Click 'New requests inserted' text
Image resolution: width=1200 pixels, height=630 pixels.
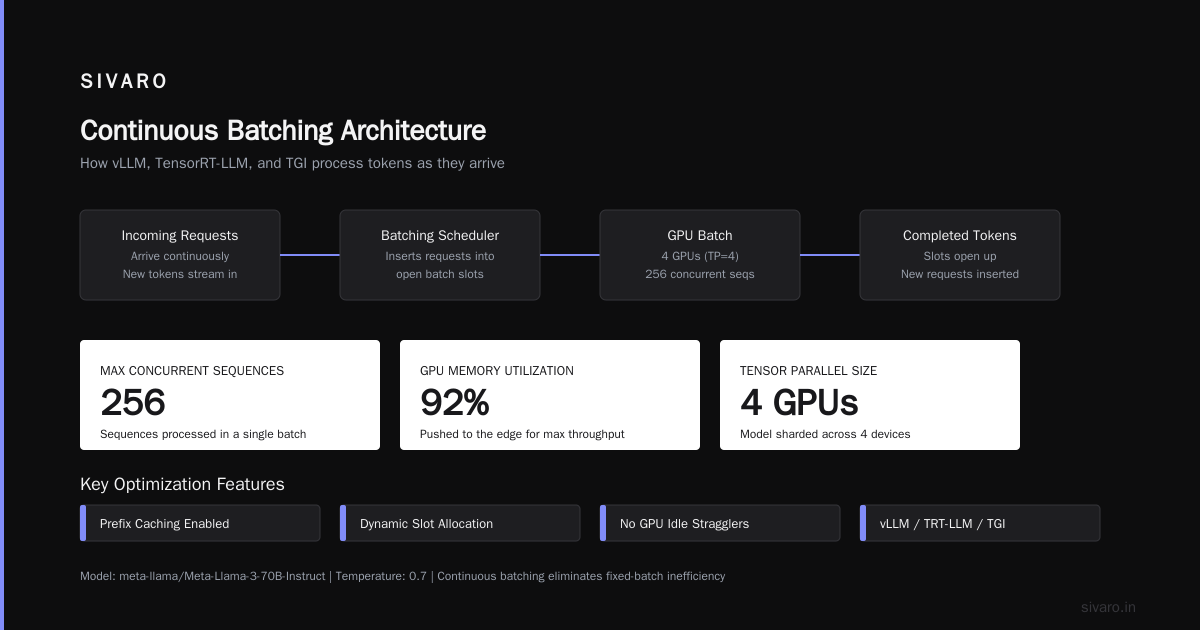pos(960,274)
